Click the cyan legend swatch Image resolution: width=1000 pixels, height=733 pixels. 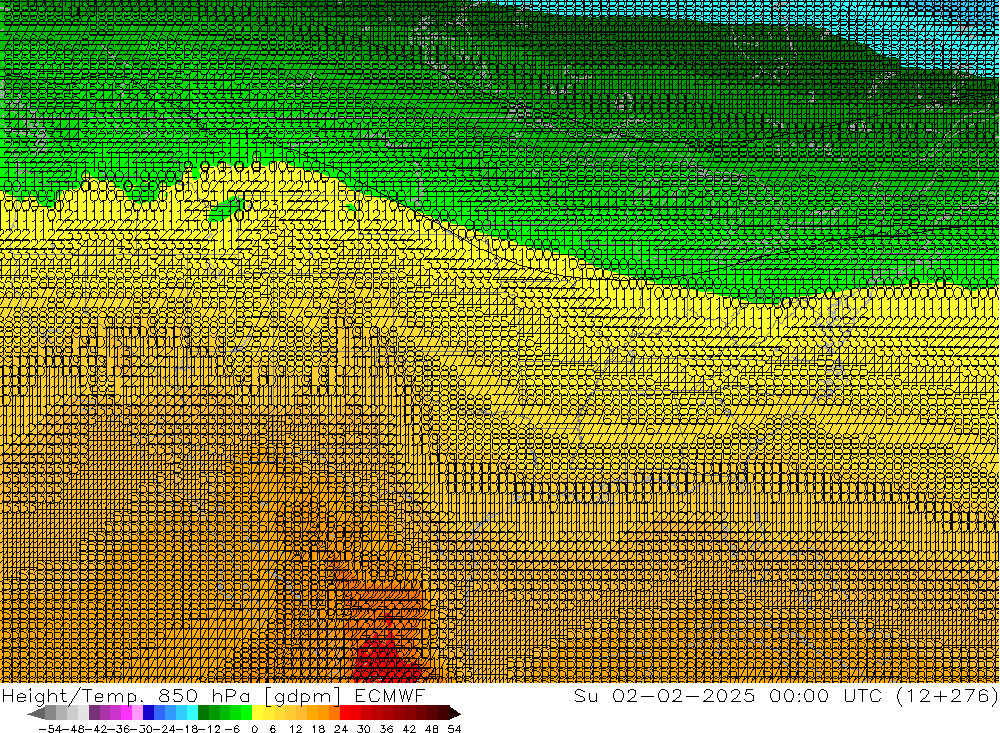tap(192, 713)
